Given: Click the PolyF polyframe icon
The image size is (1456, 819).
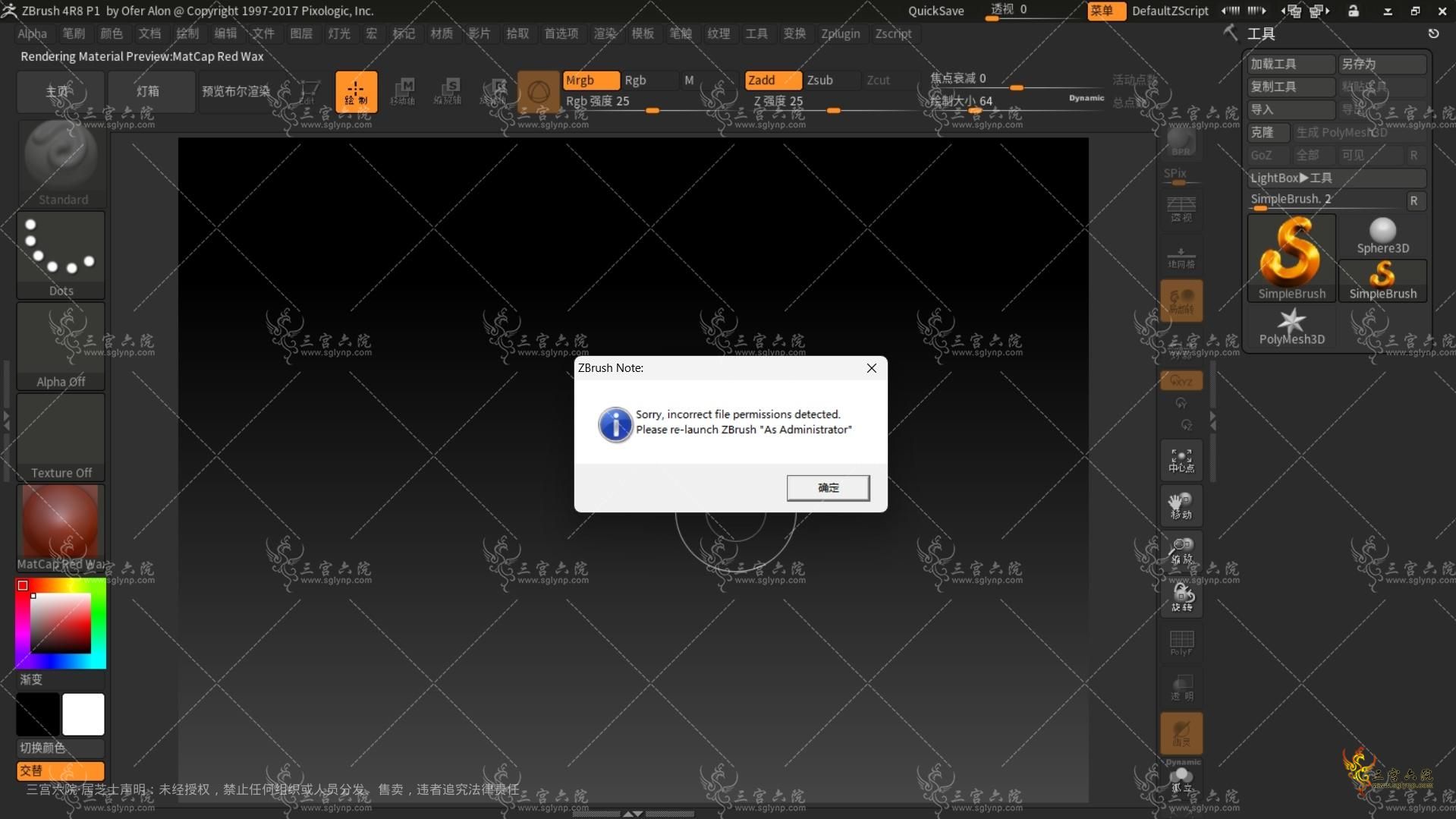Looking at the screenshot, I should (1181, 642).
